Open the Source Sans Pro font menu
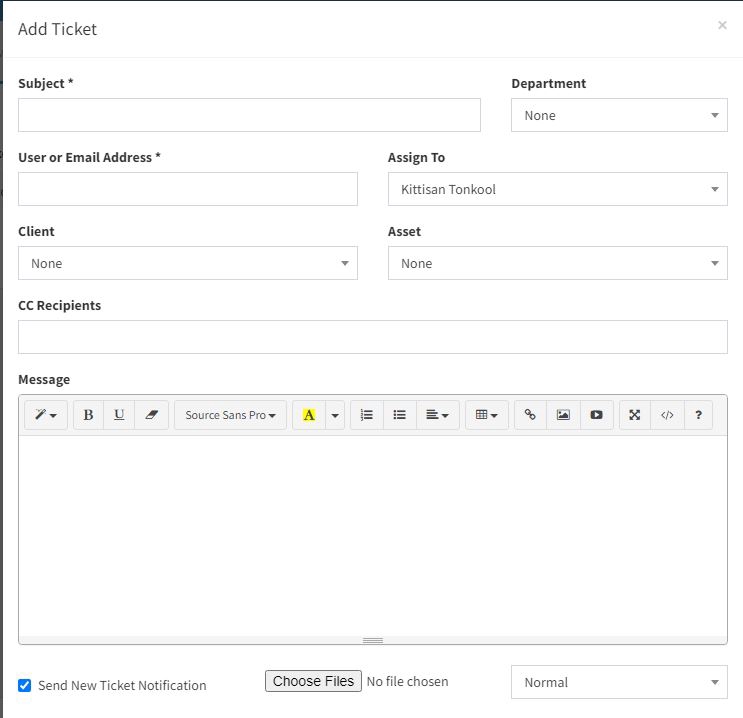The image size is (743, 718). click(x=230, y=415)
